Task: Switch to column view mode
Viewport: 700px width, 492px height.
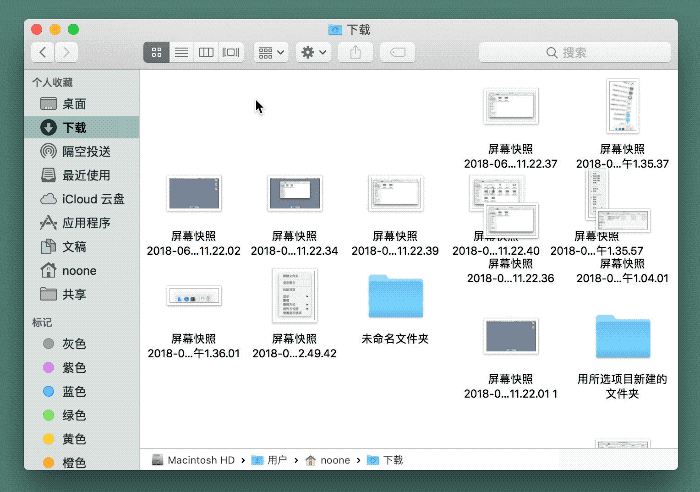Action: tap(206, 52)
